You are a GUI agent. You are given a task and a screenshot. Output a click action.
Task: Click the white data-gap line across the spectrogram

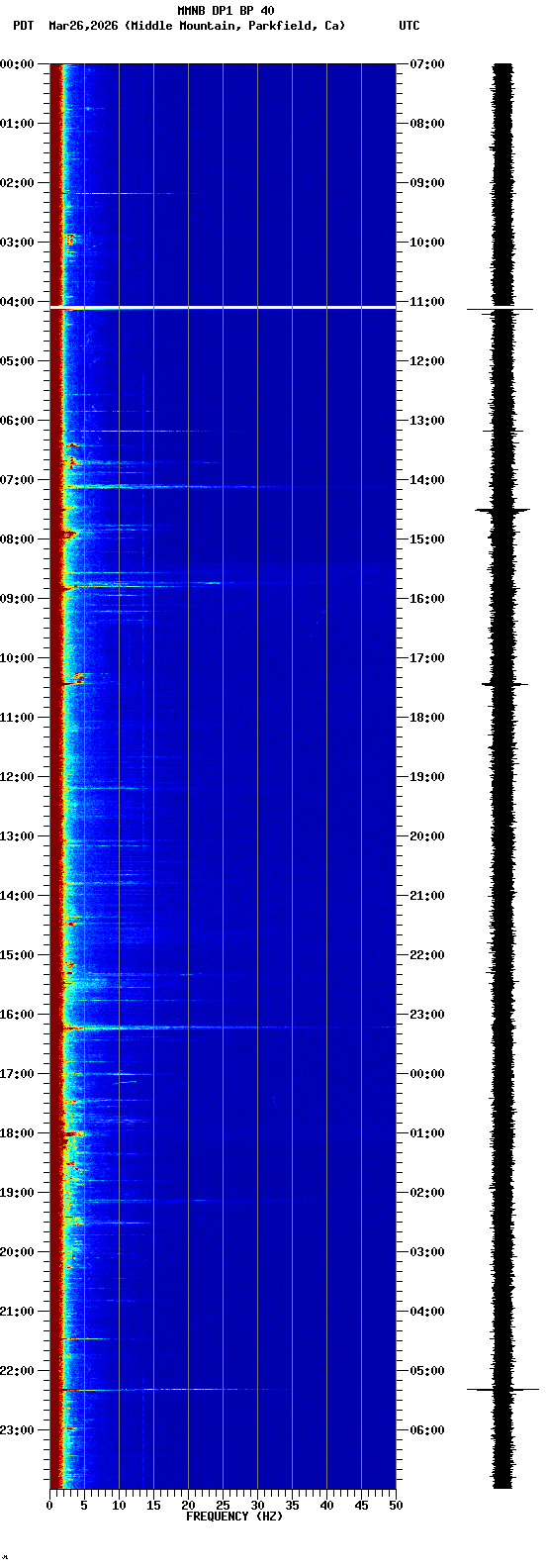point(223,308)
